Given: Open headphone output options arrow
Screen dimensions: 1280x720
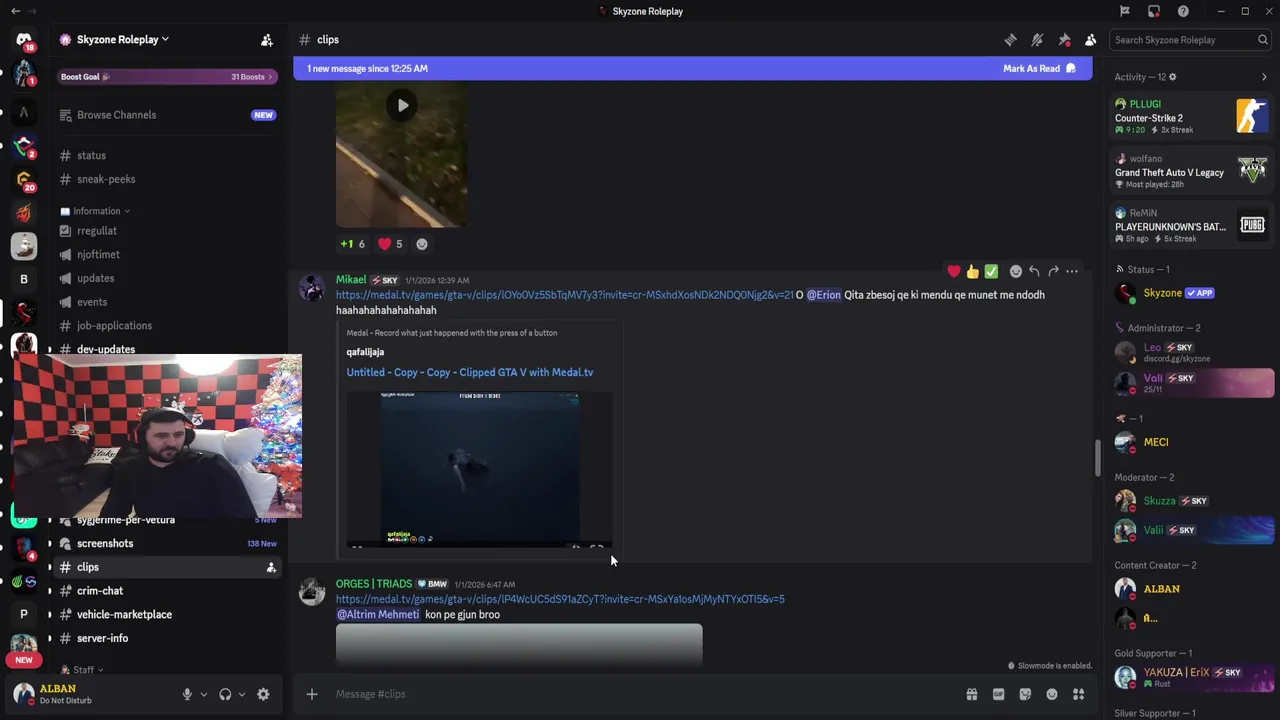Looking at the screenshot, I should 241,694.
